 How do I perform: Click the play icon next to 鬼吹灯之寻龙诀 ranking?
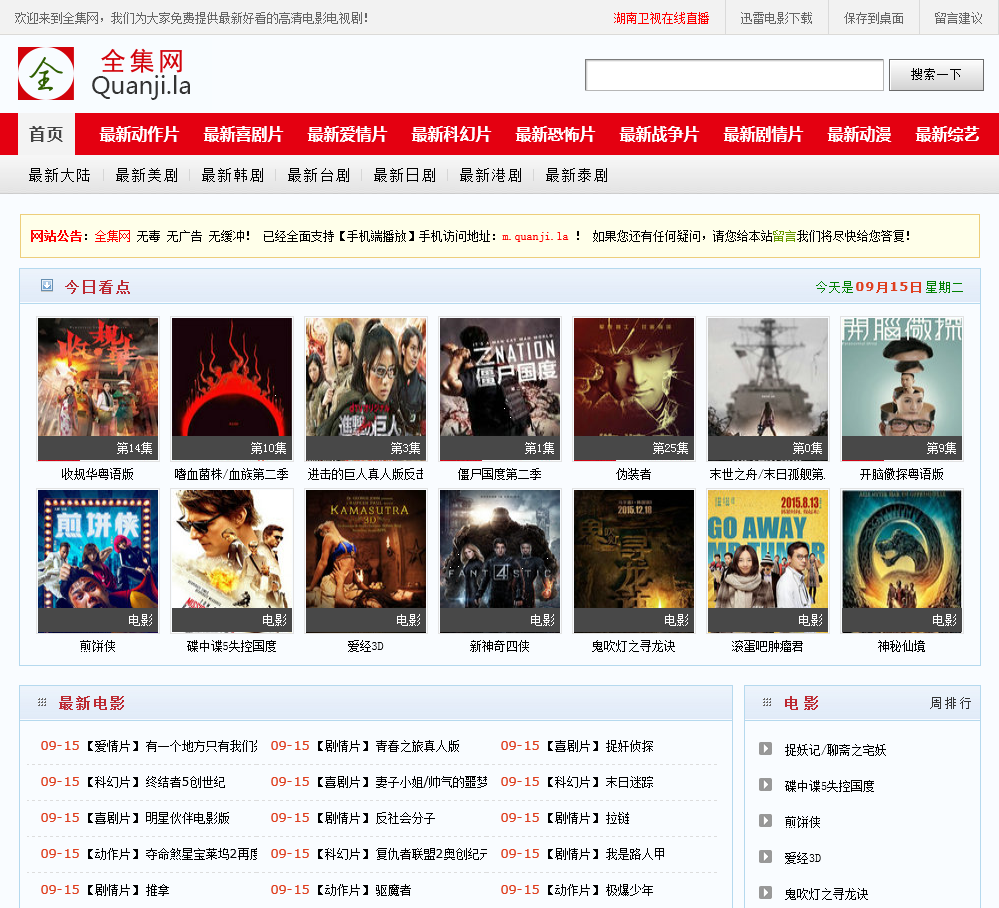pyautogui.click(x=765, y=893)
